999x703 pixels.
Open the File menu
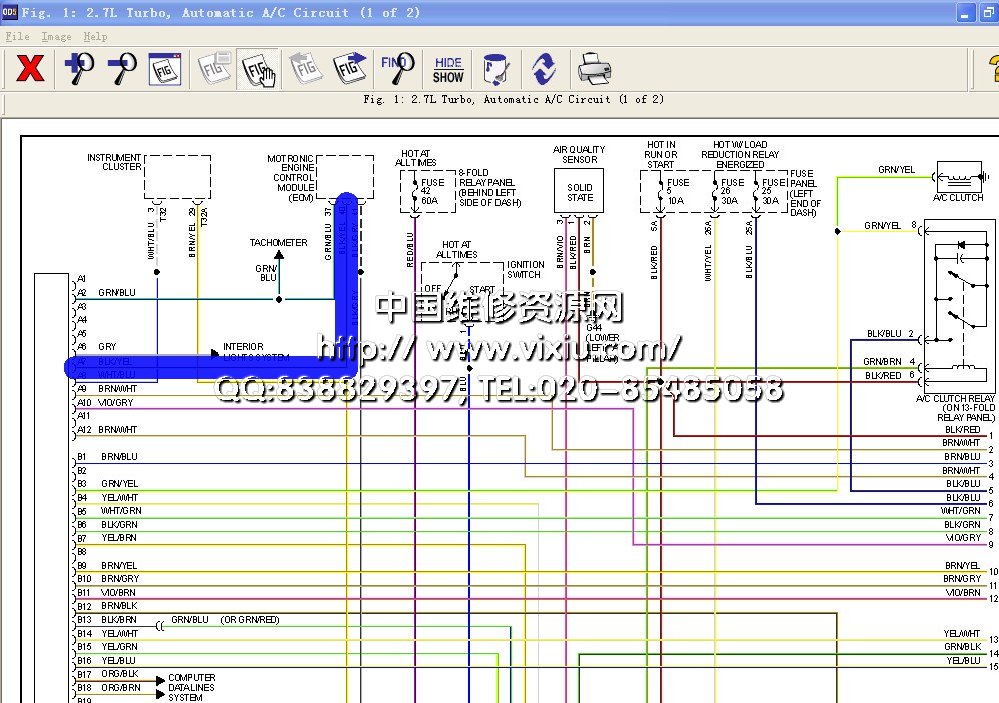coord(17,36)
